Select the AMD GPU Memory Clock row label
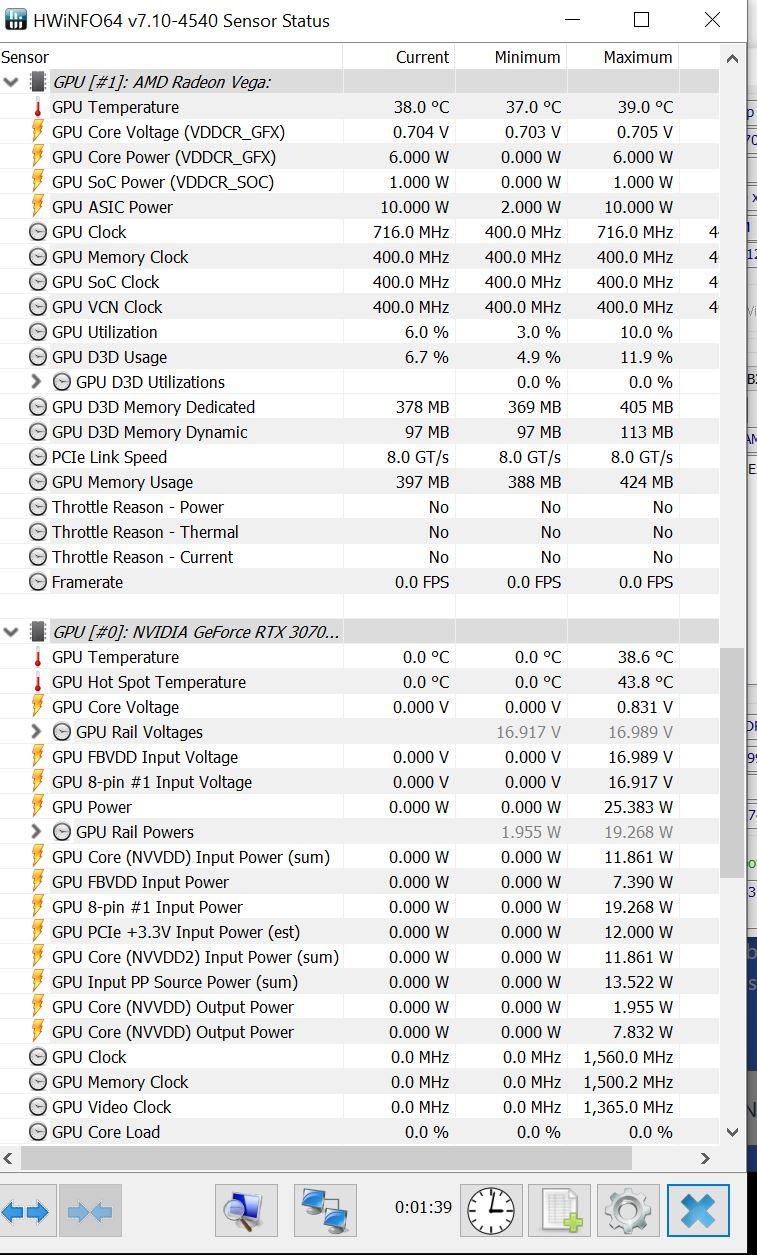757x1255 pixels. coord(120,257)
